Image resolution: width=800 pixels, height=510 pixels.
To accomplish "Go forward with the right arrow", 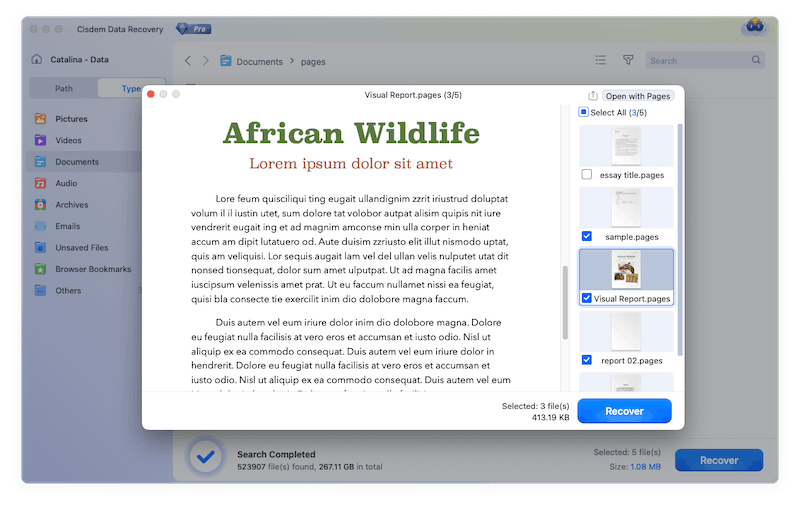I will [206, 61].
